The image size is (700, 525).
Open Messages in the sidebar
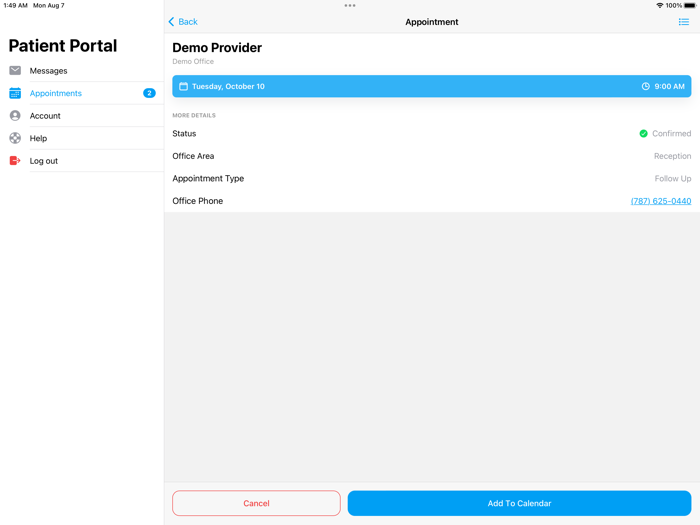[x=82, y=71]
